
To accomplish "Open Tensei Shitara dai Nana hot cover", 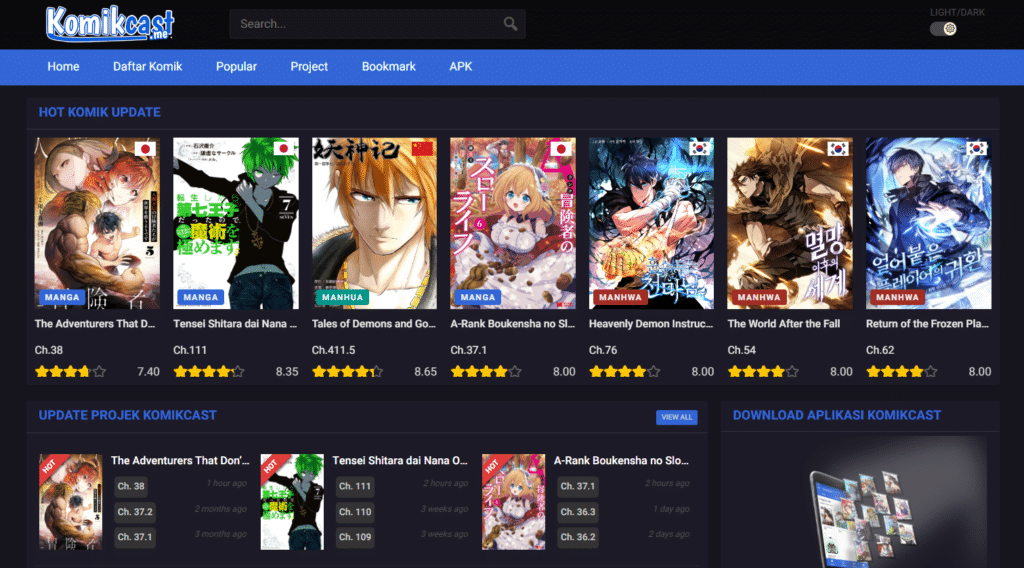I will pyautogui.click(x=236, y=223).
